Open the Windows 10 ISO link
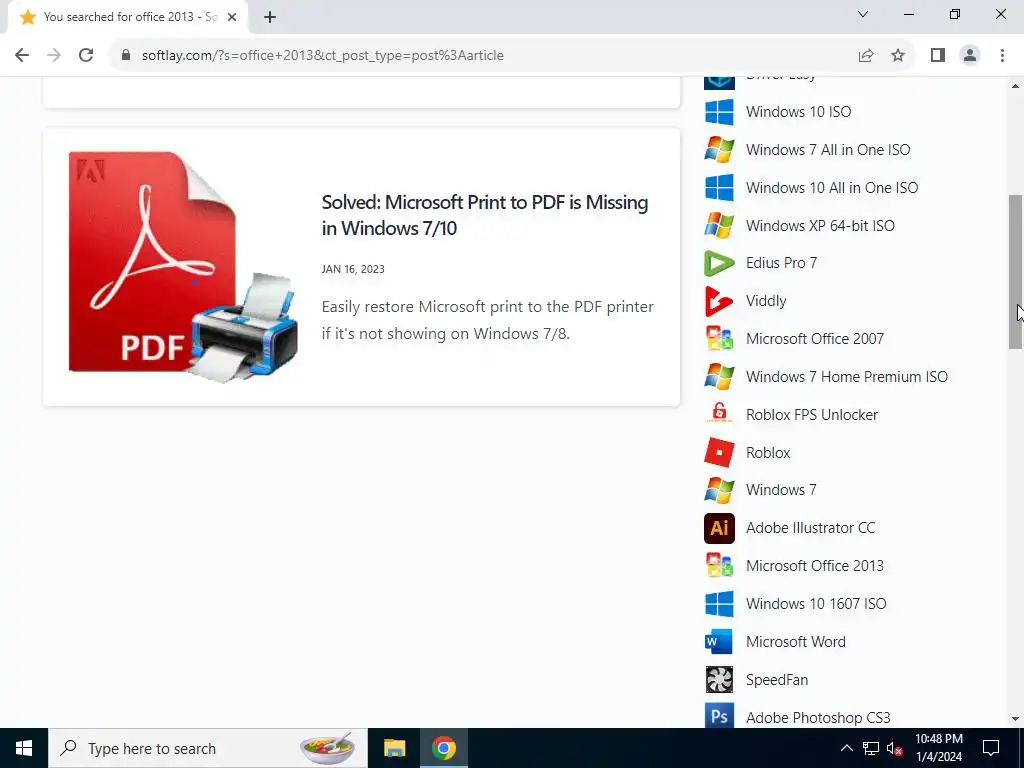 pyautogui.click(x=799, y=112)
